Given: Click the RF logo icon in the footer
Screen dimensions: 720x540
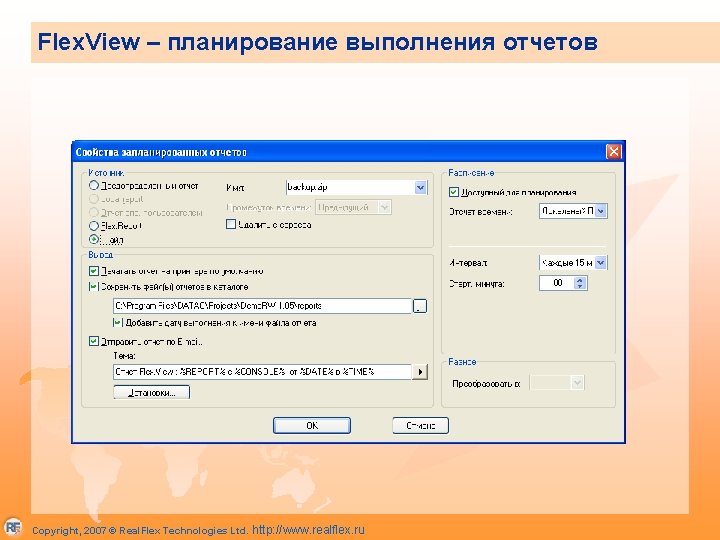Looking at the screenshot, I should [x=12, y=526].
